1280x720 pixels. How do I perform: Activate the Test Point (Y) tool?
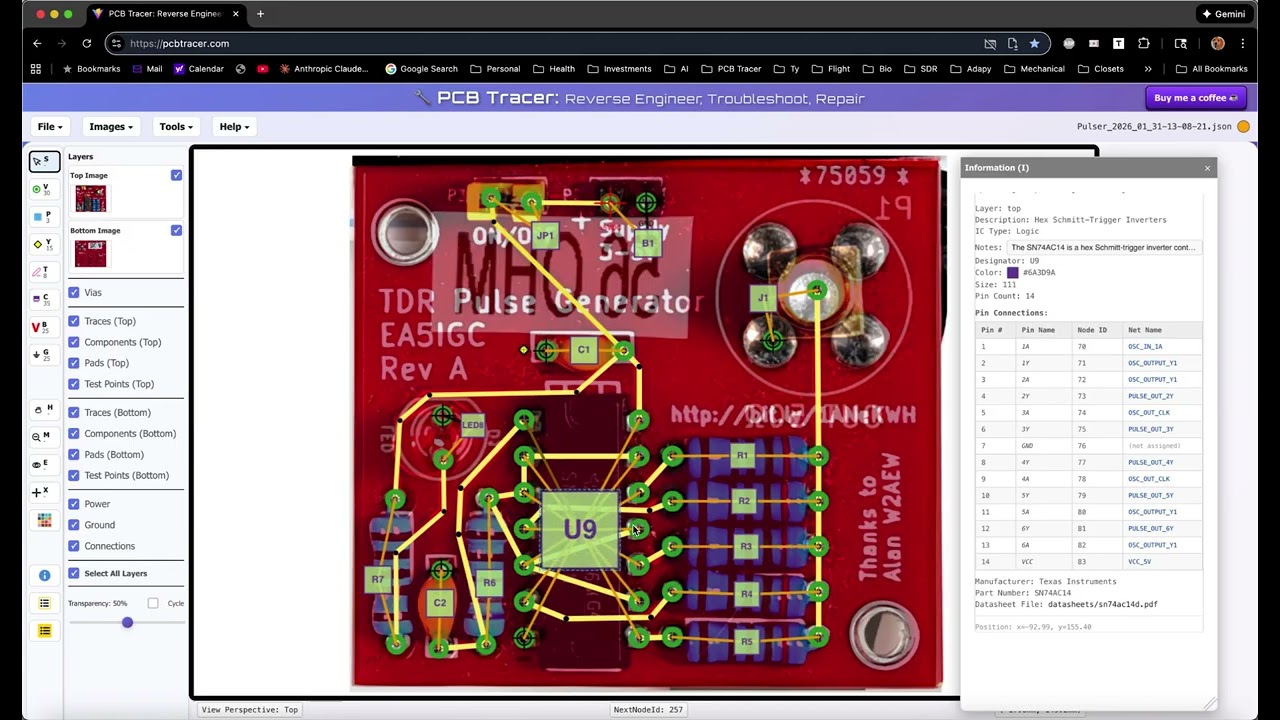coord(44,244)
